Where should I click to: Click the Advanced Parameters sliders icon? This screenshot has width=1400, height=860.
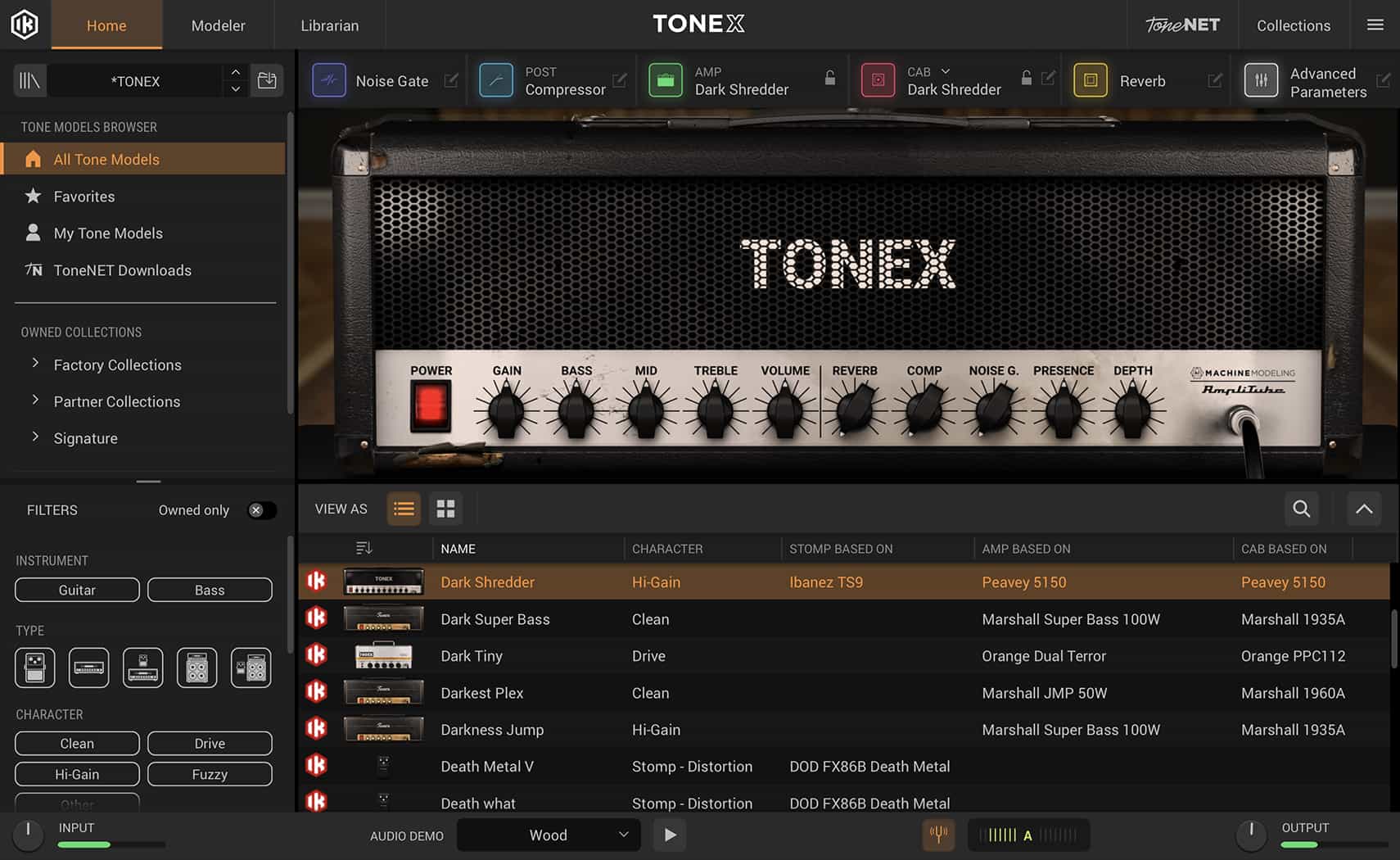(x=1261, y=80)
